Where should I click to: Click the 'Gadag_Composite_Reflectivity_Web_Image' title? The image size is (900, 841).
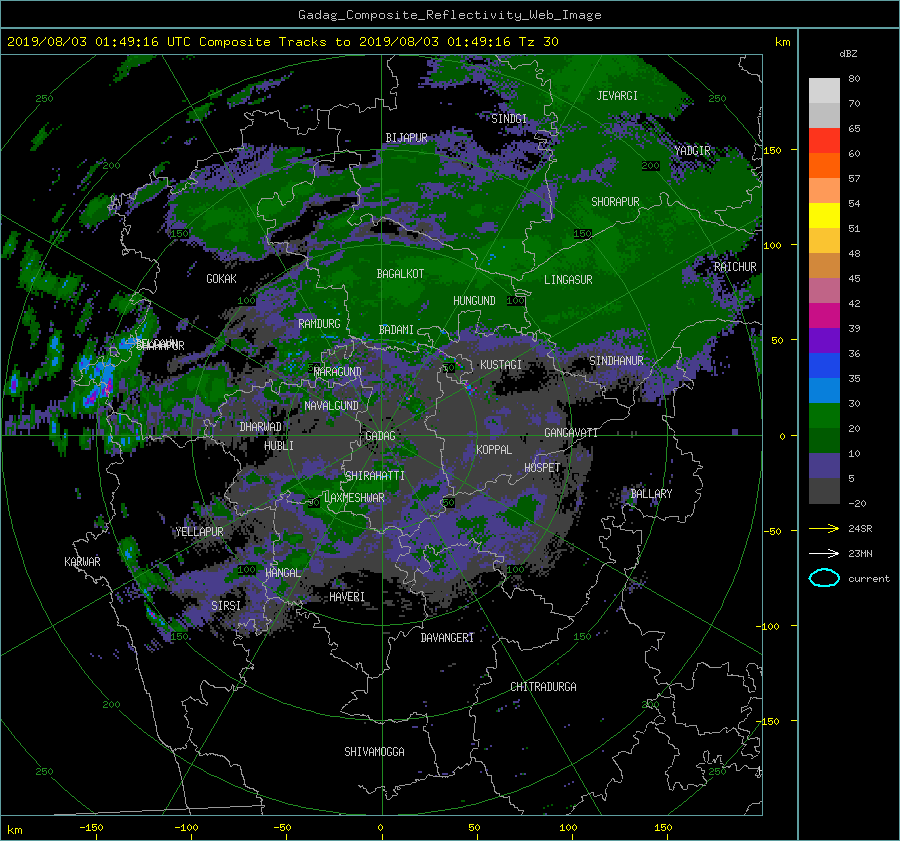click(x=449, y=15)
